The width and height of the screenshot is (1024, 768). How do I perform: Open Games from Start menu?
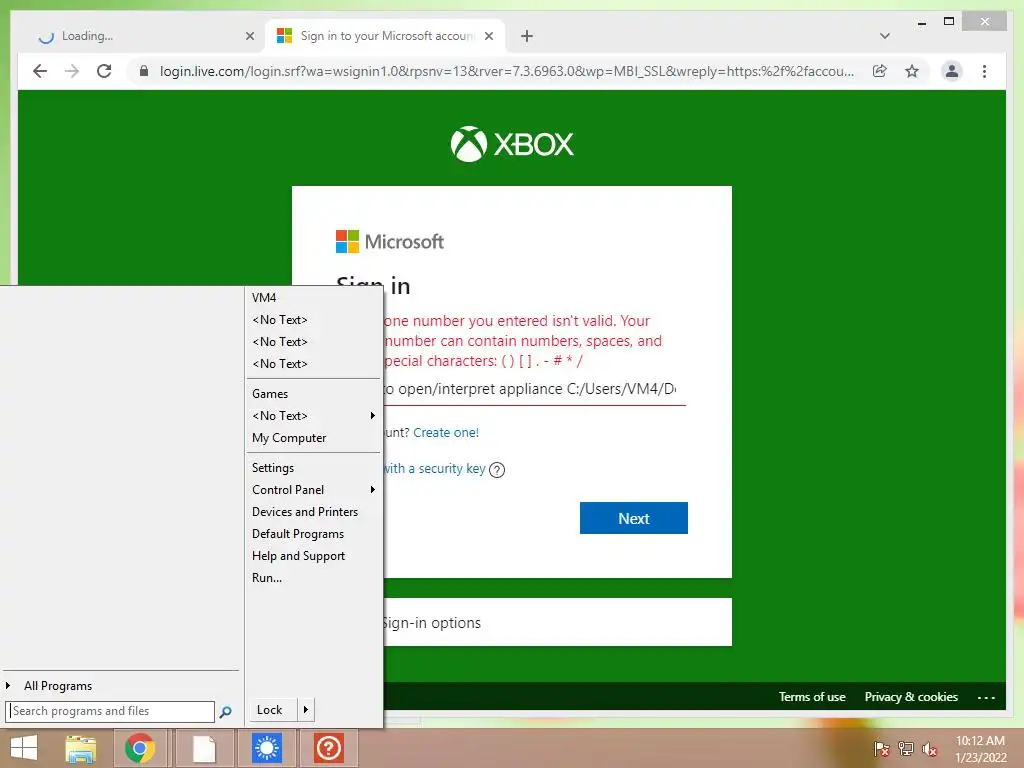(314, 394)
